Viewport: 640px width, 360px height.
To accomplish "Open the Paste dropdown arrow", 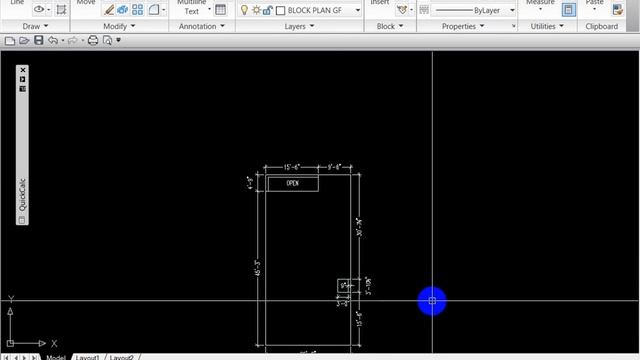I will point(594,9).
